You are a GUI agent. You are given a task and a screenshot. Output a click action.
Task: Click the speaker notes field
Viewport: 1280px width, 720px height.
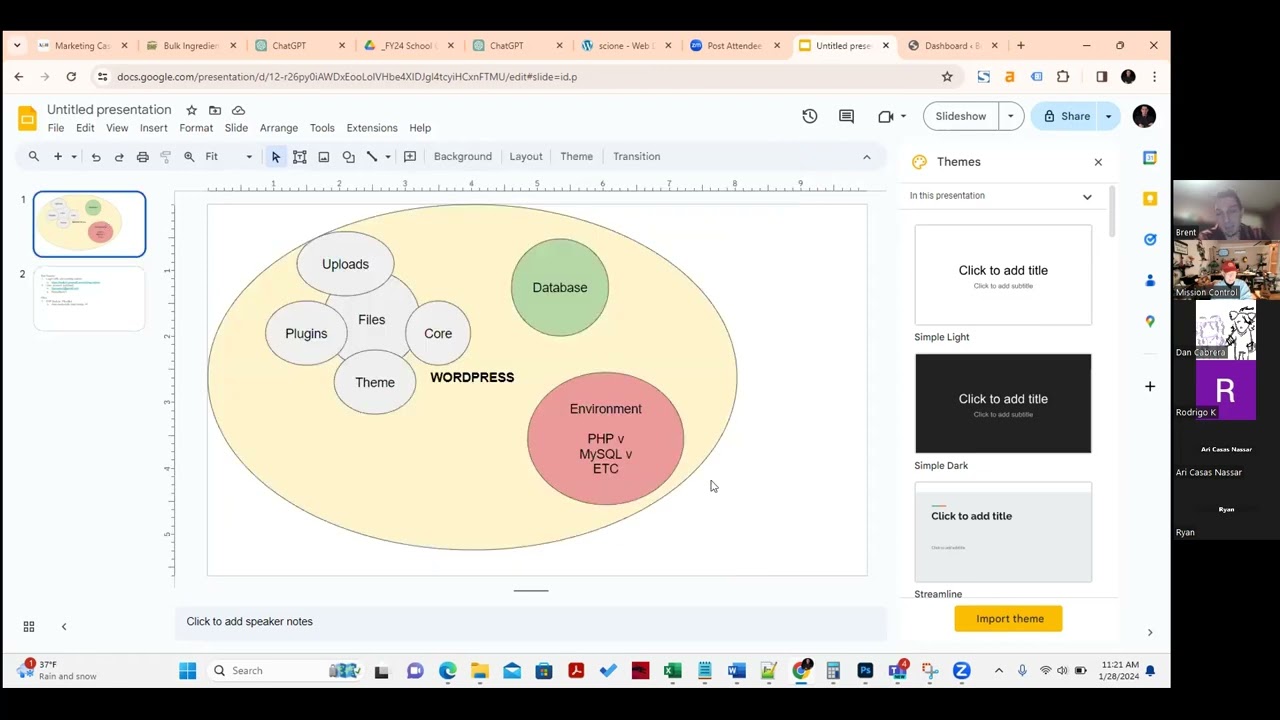coord(530,622)
